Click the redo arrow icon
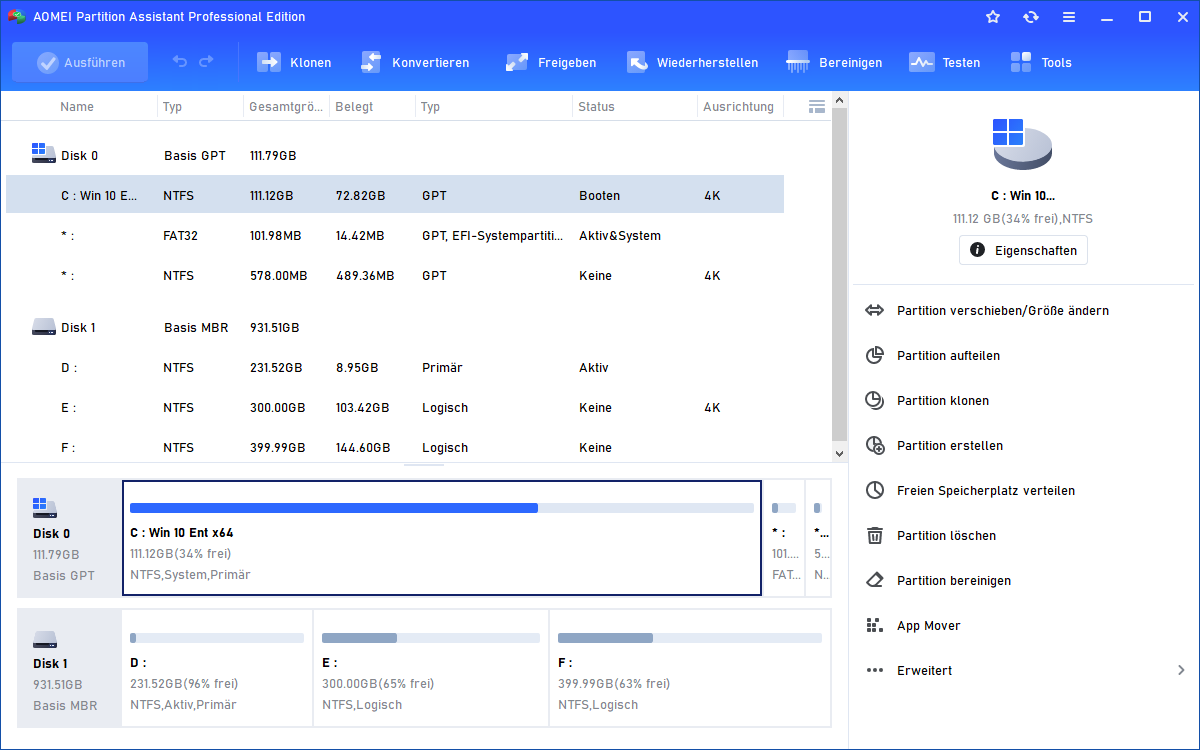 coord(206,62)
